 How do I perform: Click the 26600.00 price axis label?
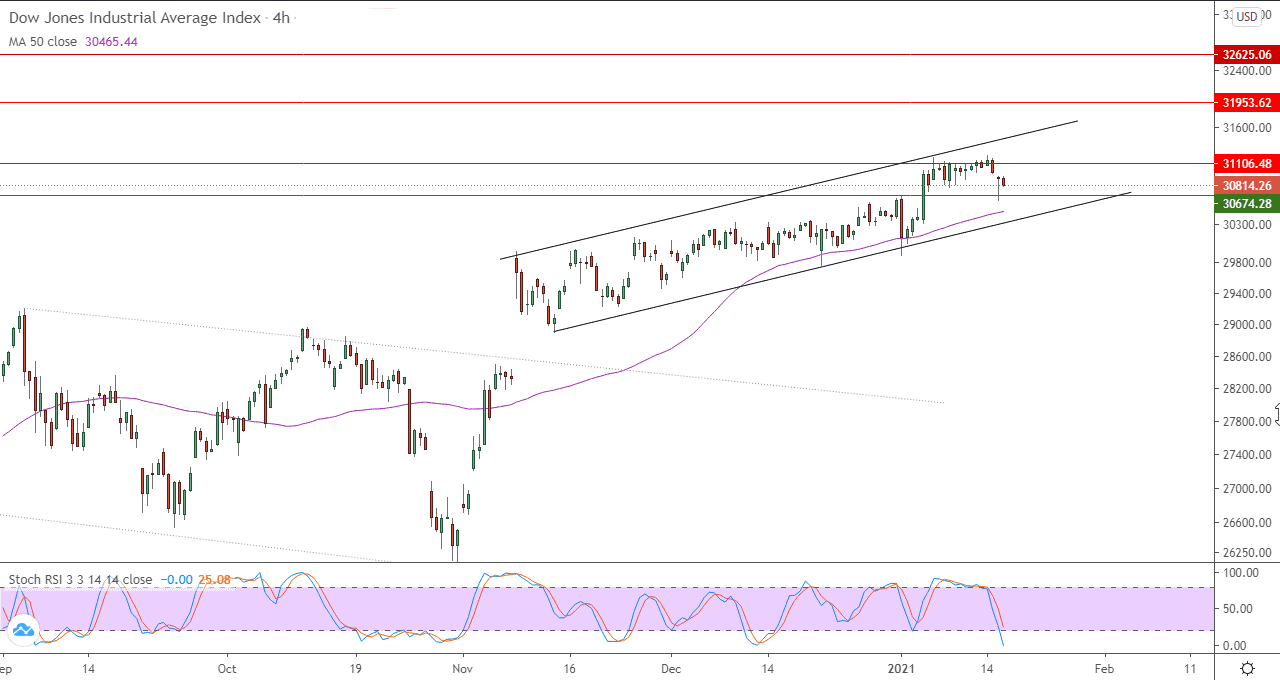(x=1247, y=522)
